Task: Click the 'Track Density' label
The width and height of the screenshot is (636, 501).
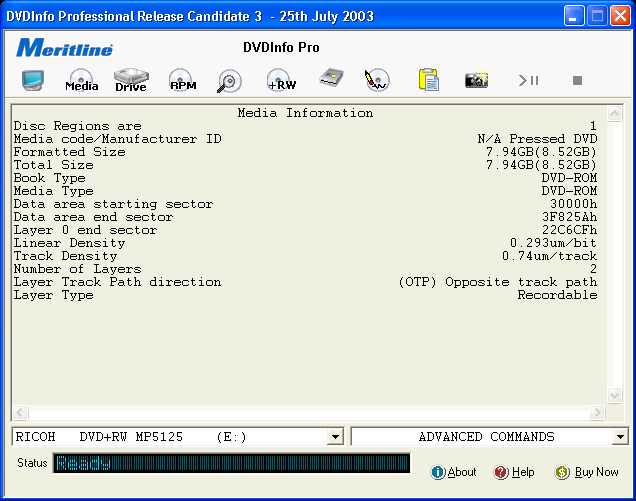Action: click(x=65, y=256)
